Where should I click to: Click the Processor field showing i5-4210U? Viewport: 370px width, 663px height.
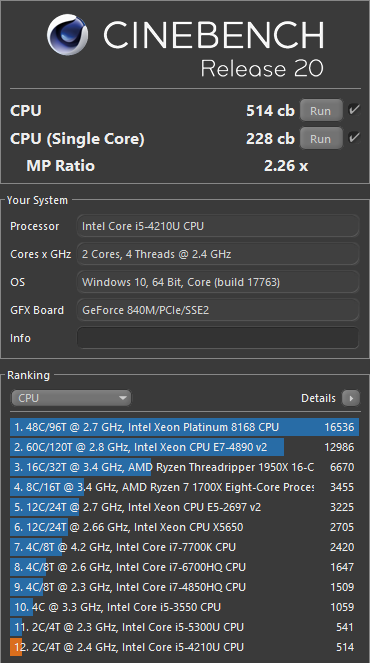coord(218,226)
